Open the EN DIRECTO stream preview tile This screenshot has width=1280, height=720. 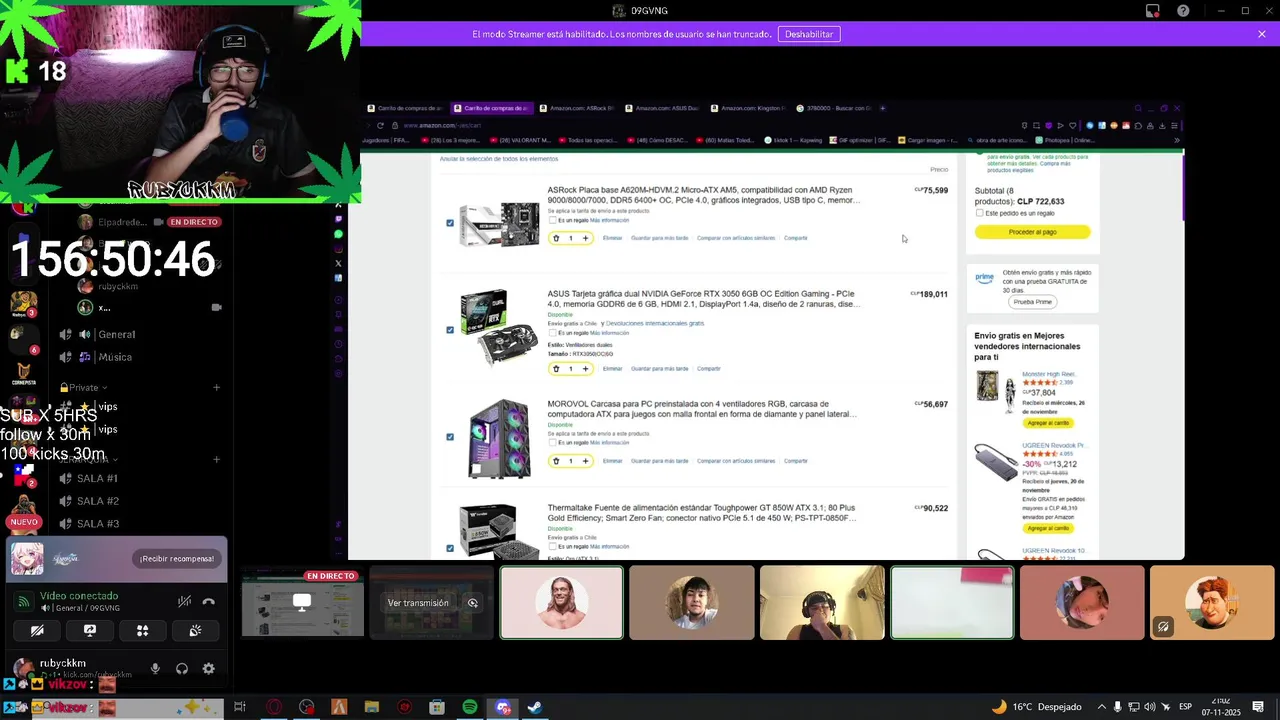click(x=302, y=603)
